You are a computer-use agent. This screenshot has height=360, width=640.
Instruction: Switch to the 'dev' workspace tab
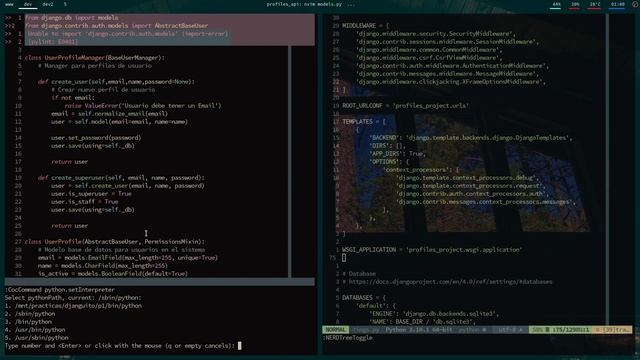click(x=28, y=4)
